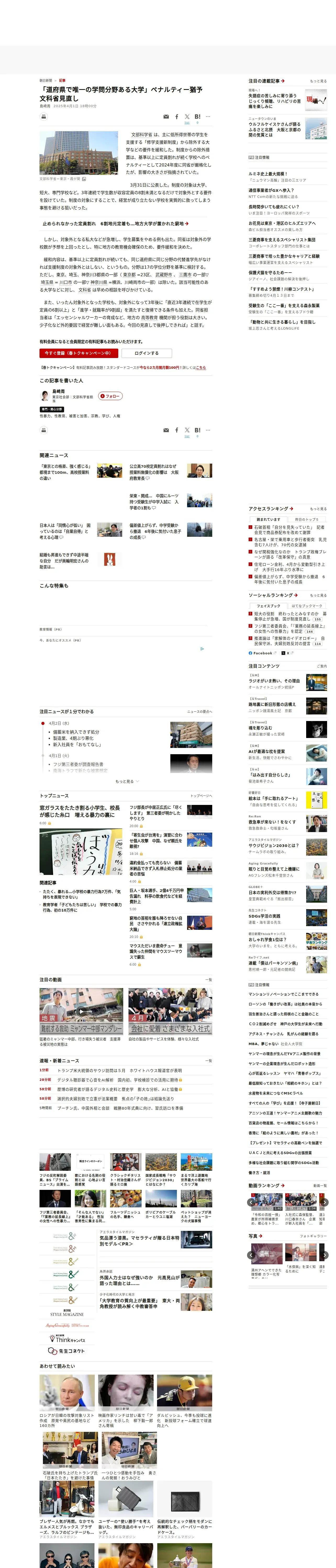This screenshot has width=336, height=1568.
Task: Open the マンションリノベーションでここまでできる link
Action: (284, 994)
